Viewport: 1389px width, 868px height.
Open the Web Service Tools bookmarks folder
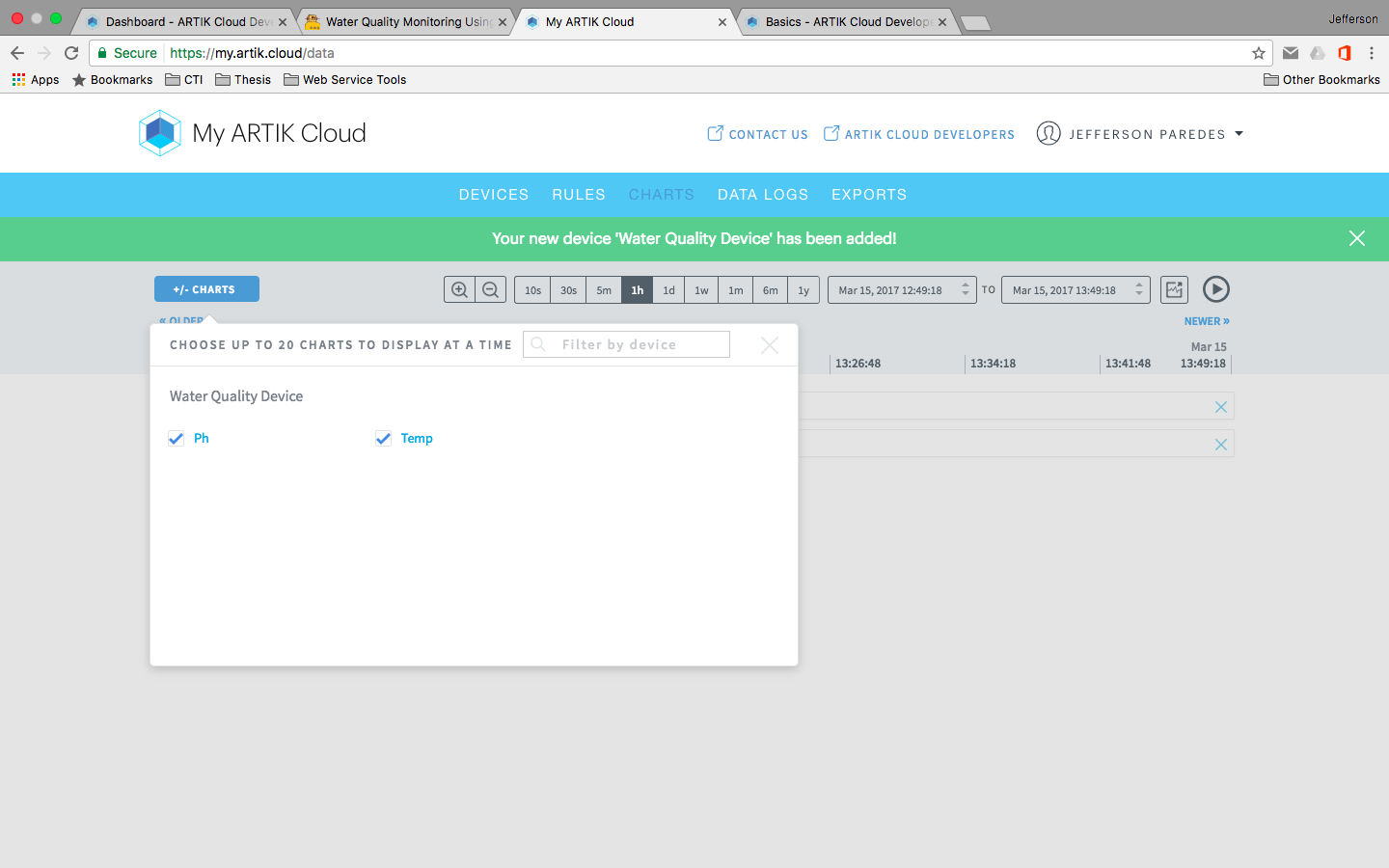point(345,80)
